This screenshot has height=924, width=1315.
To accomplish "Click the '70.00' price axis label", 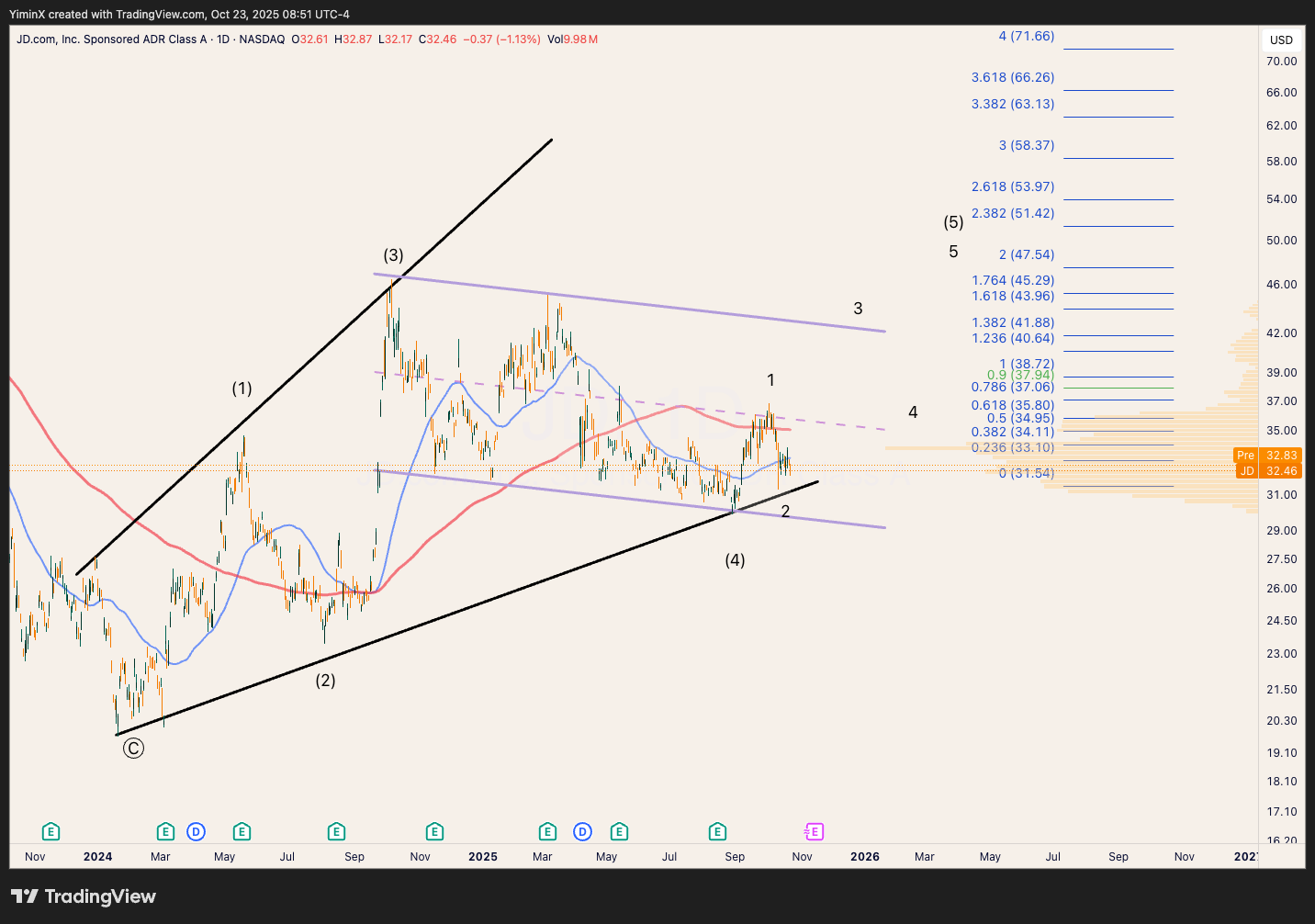I will click(1282, 62).
